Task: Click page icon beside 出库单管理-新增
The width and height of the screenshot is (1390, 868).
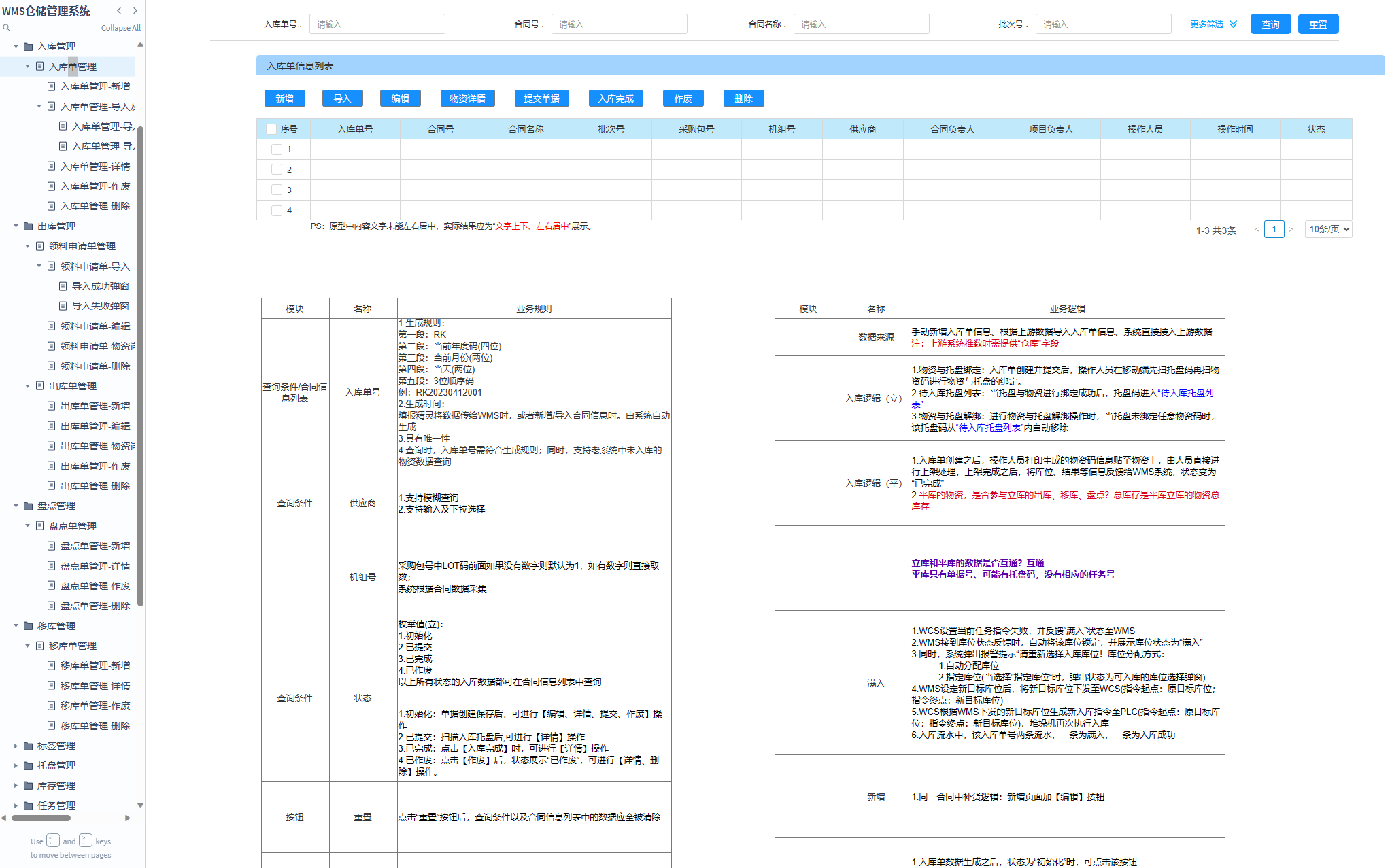Action: pyautogui.click(x=51, y=406)
